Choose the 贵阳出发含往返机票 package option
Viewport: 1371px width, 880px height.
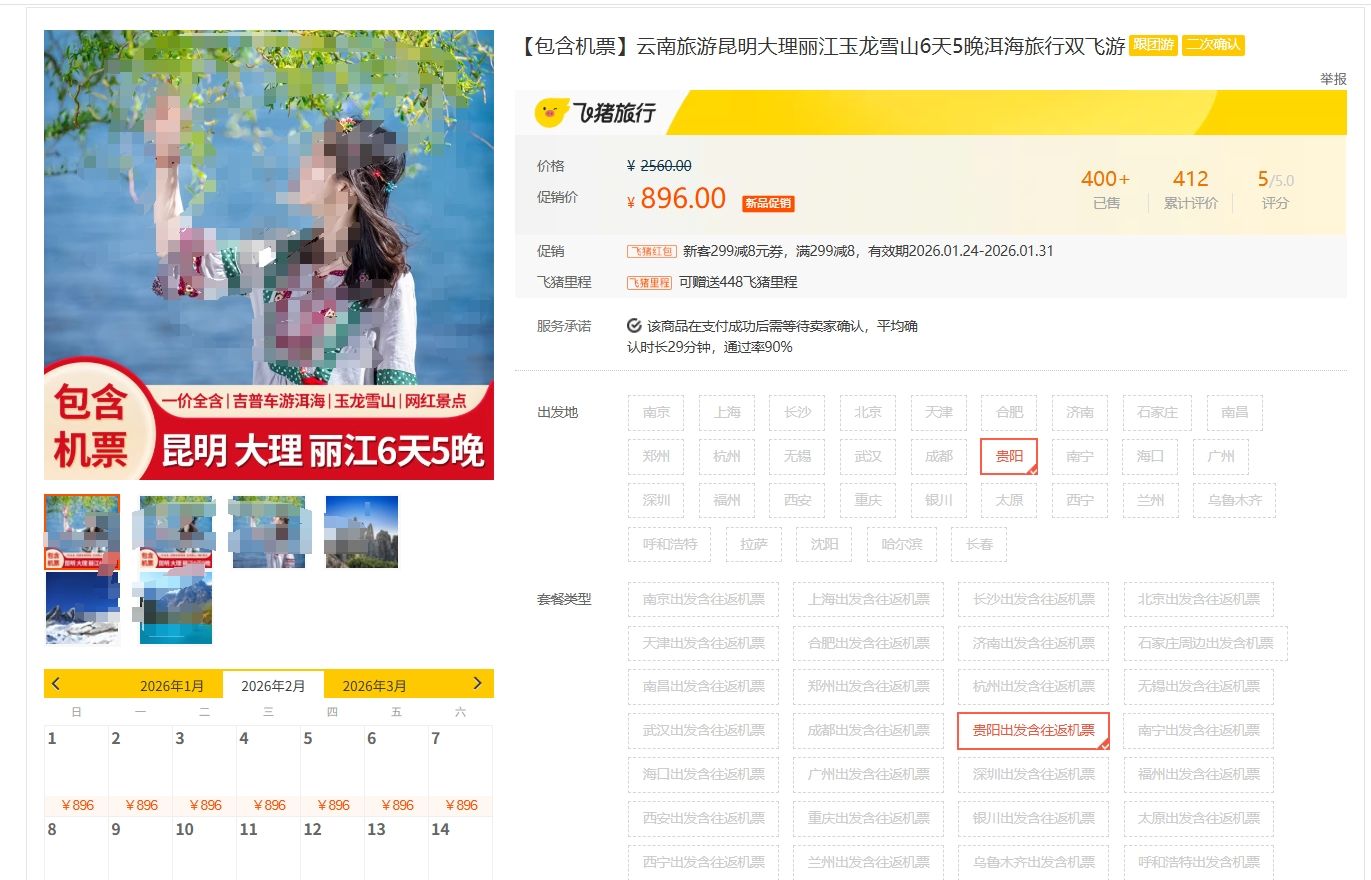click(1033, 730)
